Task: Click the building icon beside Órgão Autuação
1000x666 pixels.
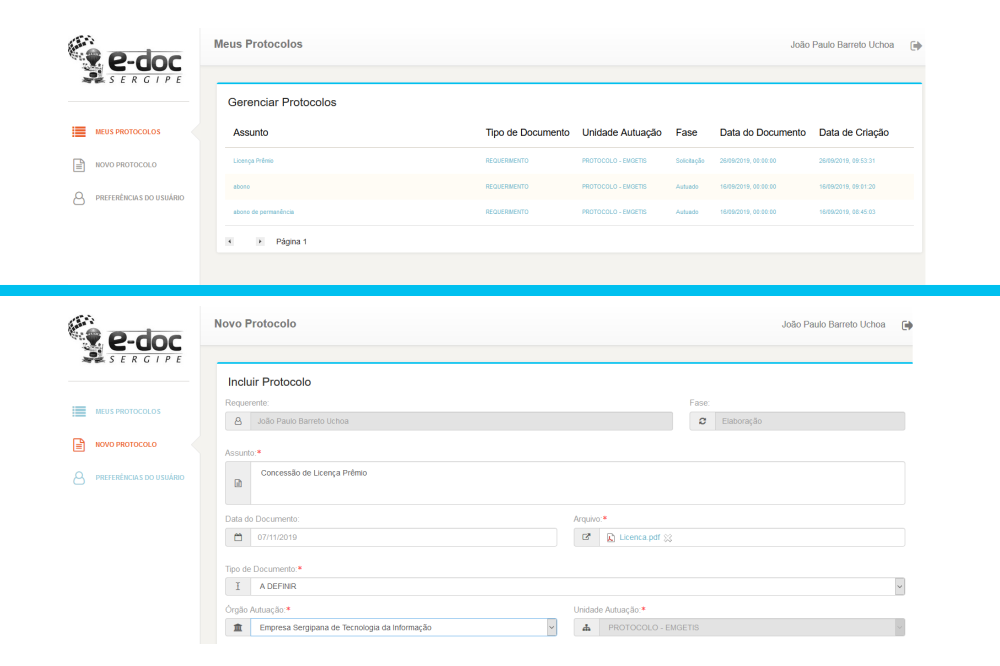Action: click(x=238, y=628)
